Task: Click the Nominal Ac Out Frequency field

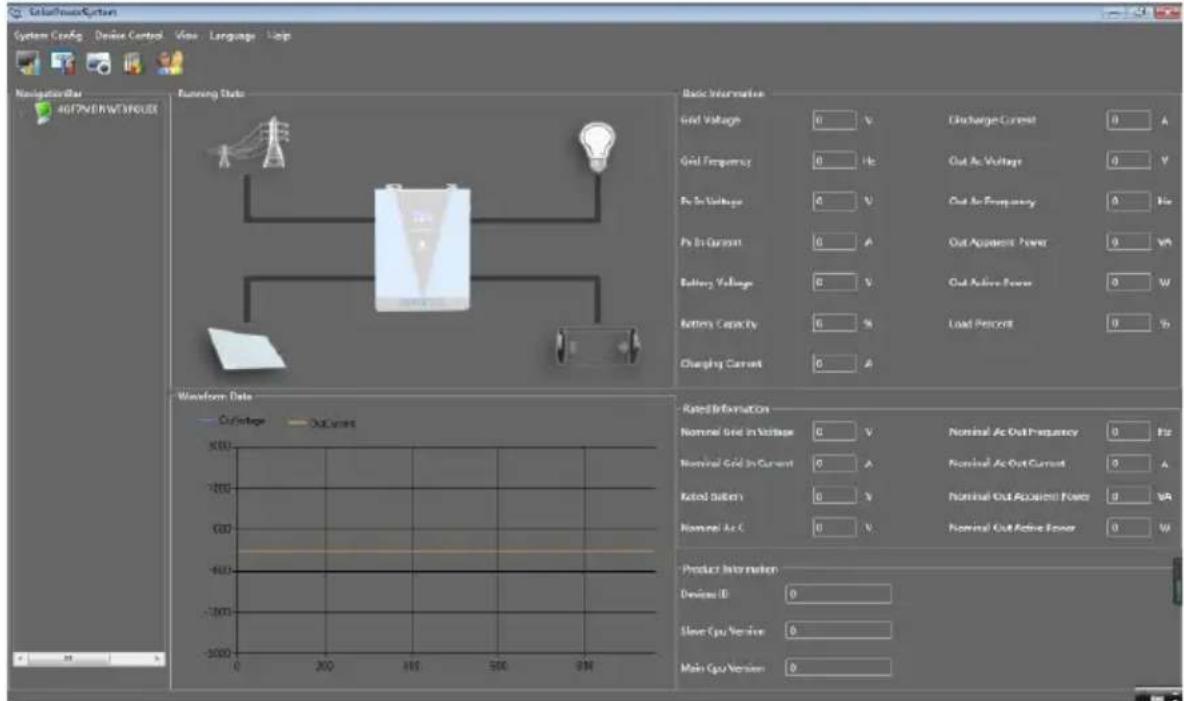Action: point(1129,431)
